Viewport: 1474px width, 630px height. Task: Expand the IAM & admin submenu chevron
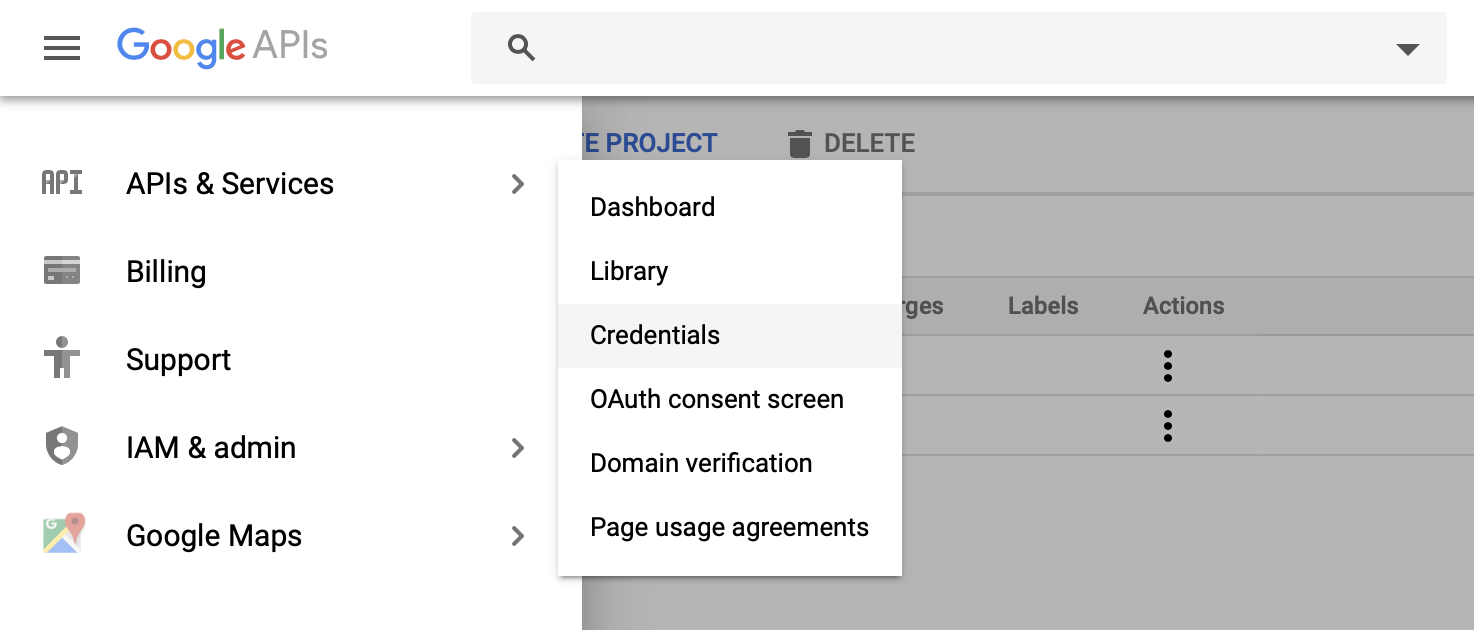pyautogui.click(x=517, y=448)
